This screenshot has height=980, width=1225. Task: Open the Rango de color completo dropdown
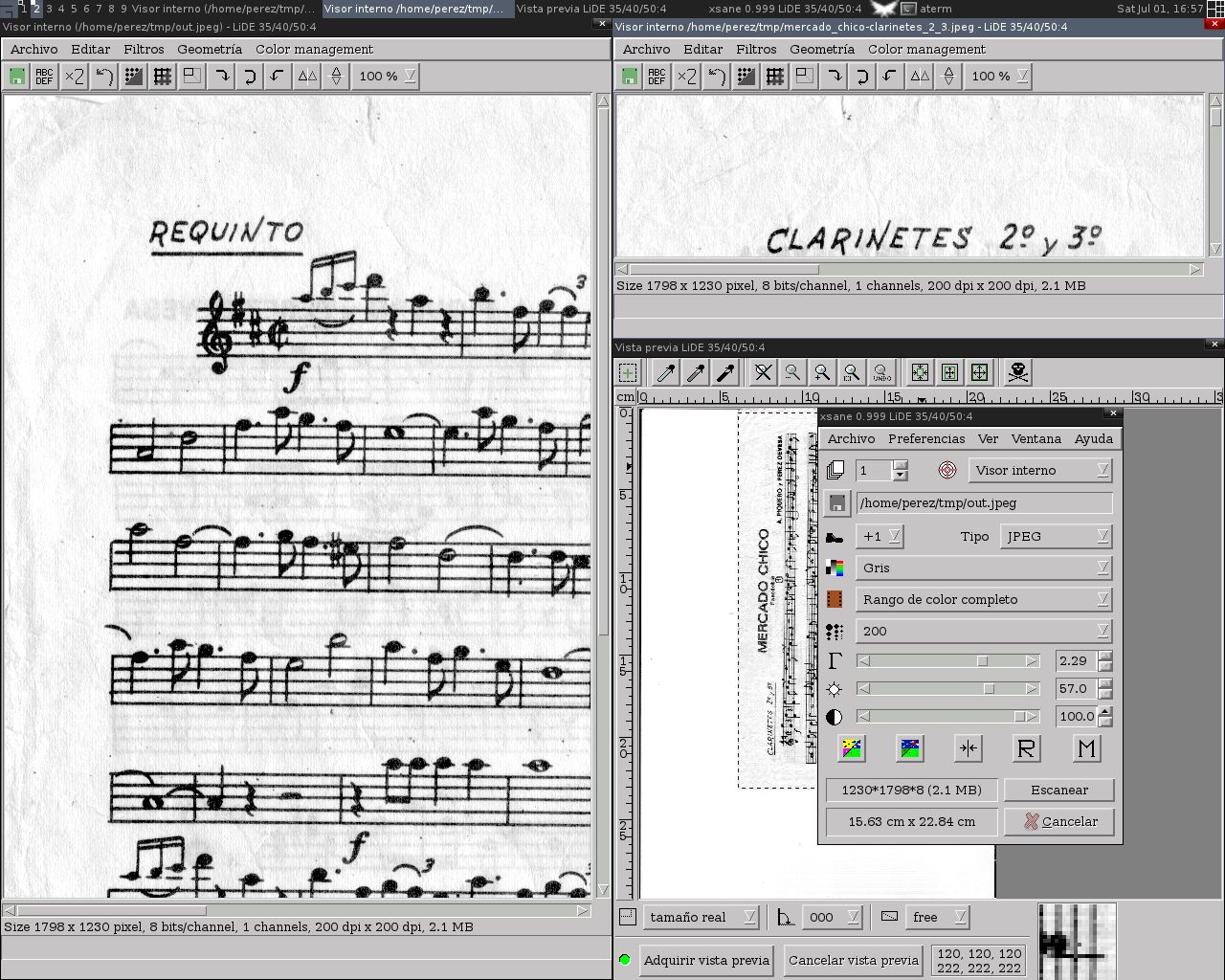[x=984, y=599]
